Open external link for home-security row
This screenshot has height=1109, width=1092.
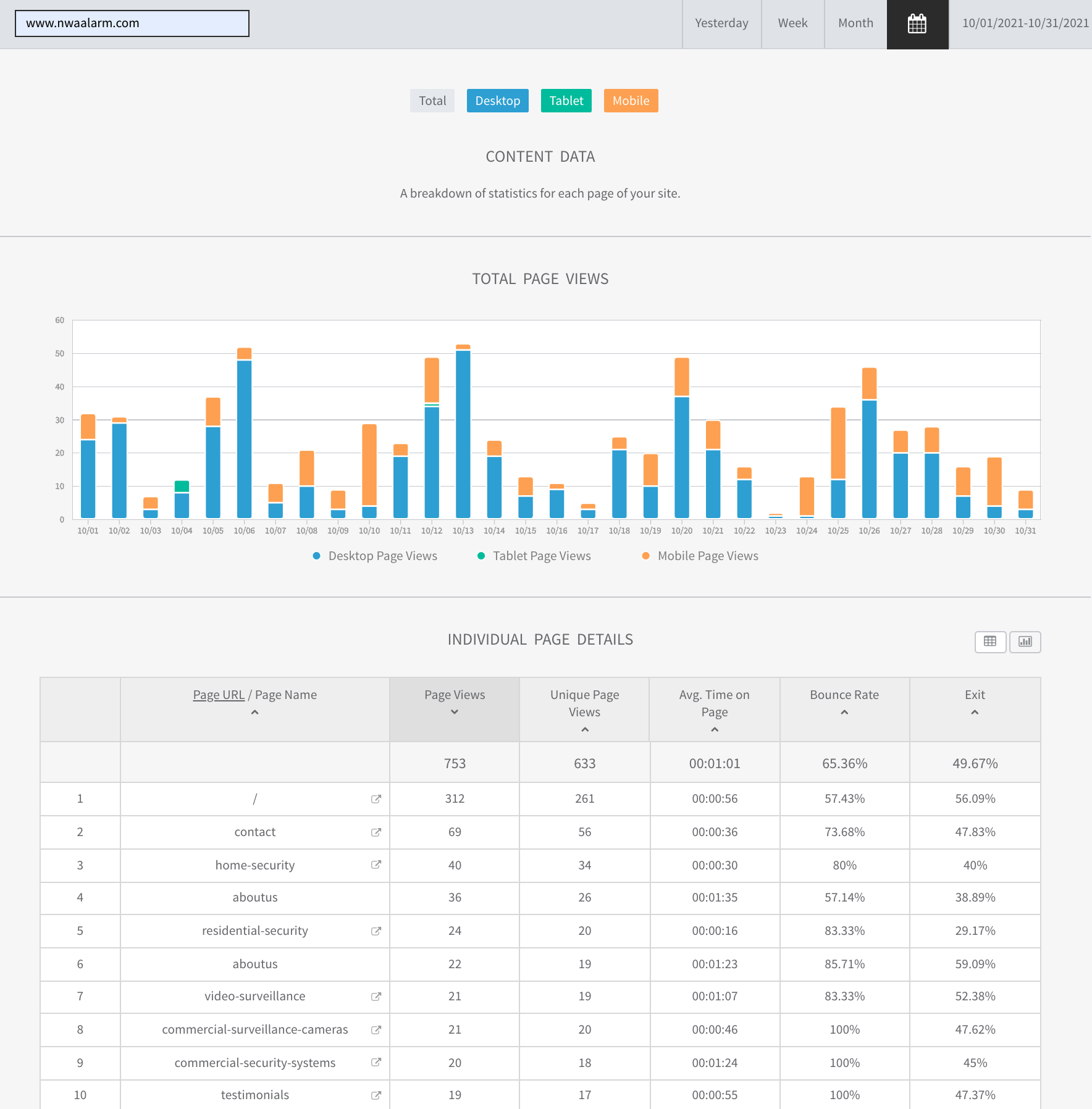point(376,865)
